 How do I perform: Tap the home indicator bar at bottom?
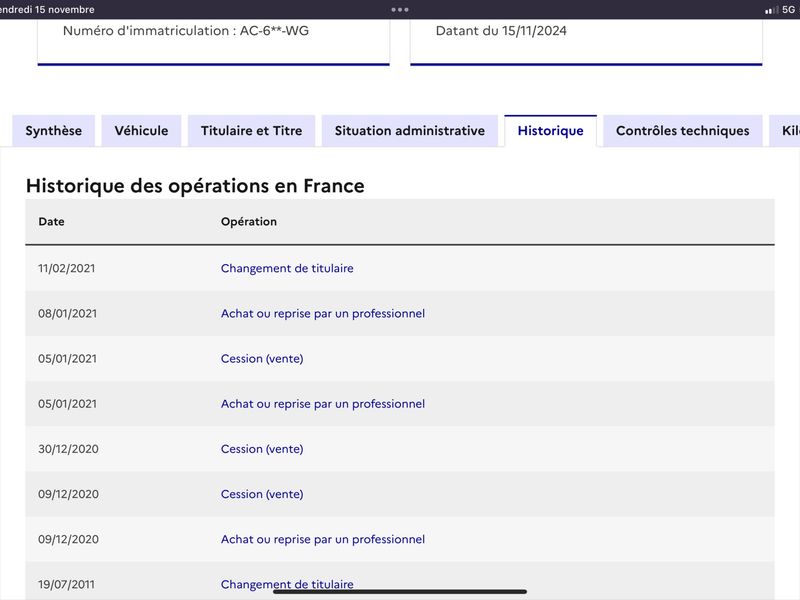tap(399, 592)
